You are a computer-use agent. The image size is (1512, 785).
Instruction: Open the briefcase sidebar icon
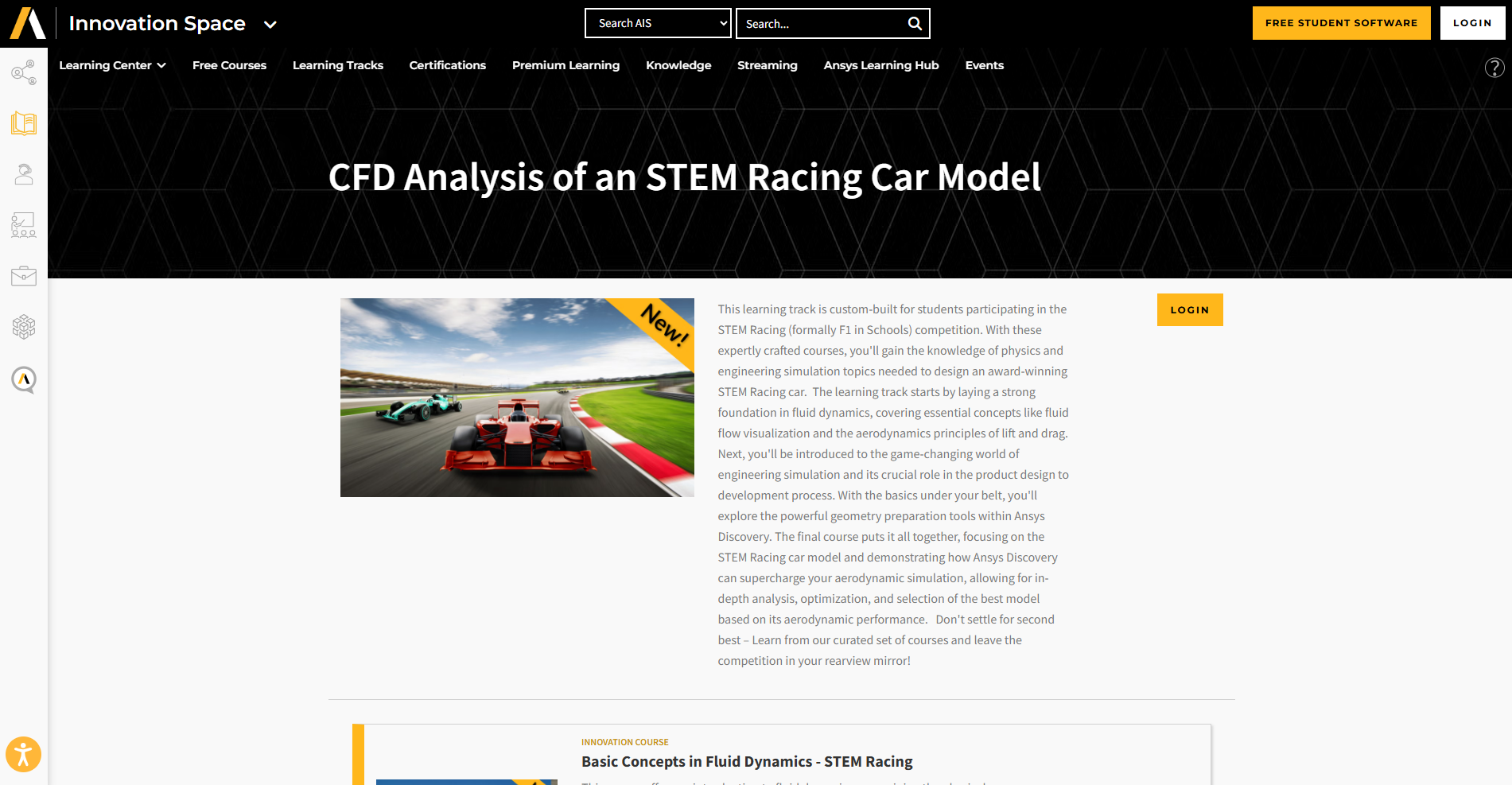24,276
